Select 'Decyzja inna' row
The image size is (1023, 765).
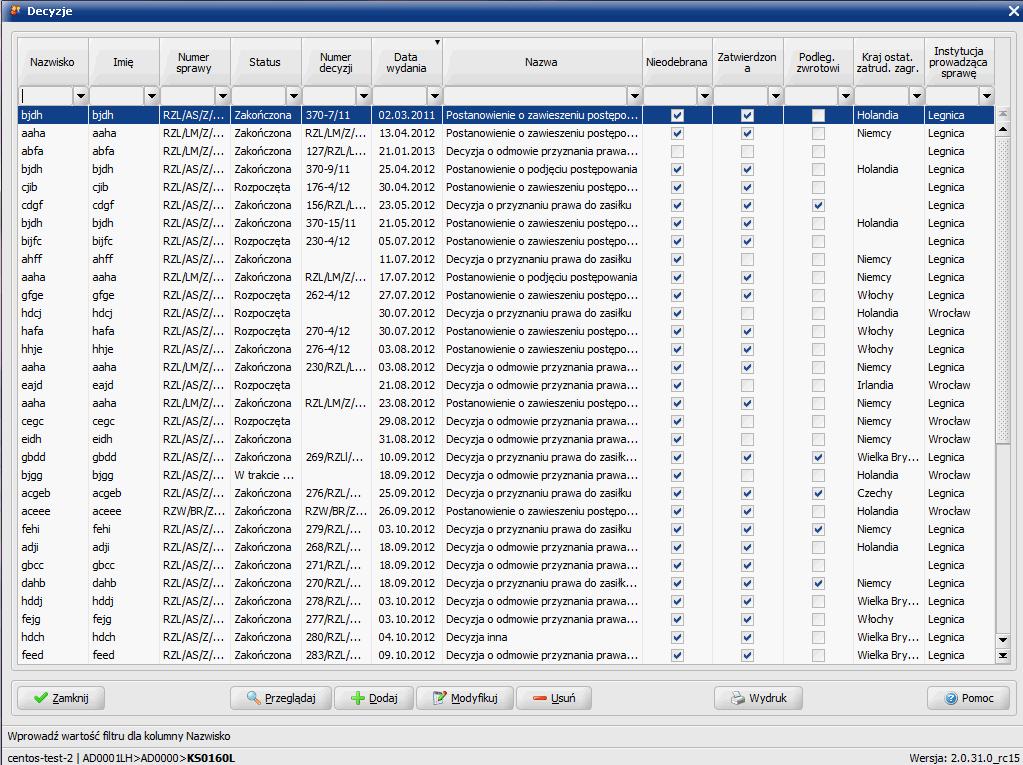click(x=506, y=637)
